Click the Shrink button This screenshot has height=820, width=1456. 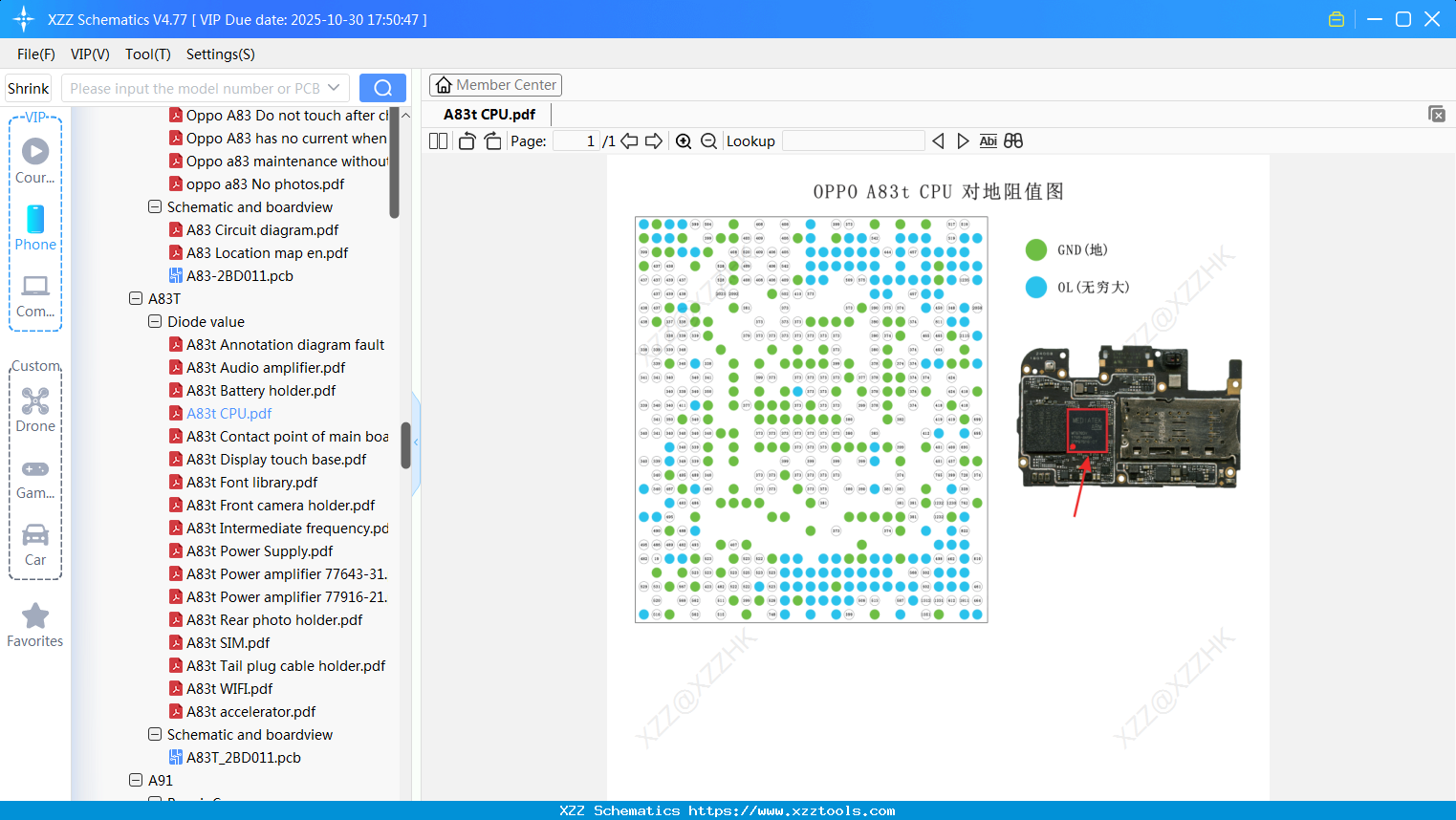29,88
